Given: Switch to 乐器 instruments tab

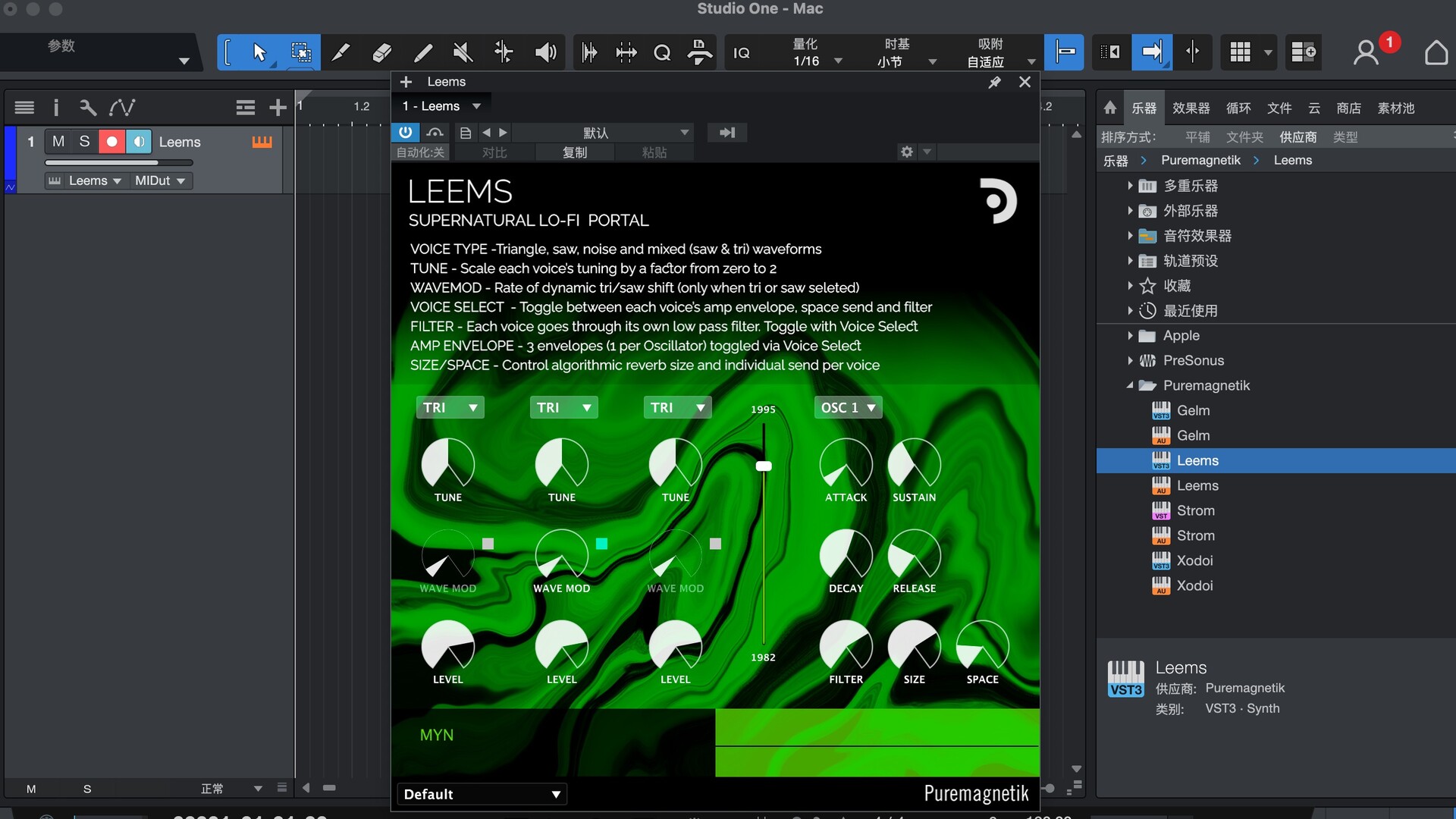Looking at the screenshot, I should [x=1144, y=108].
